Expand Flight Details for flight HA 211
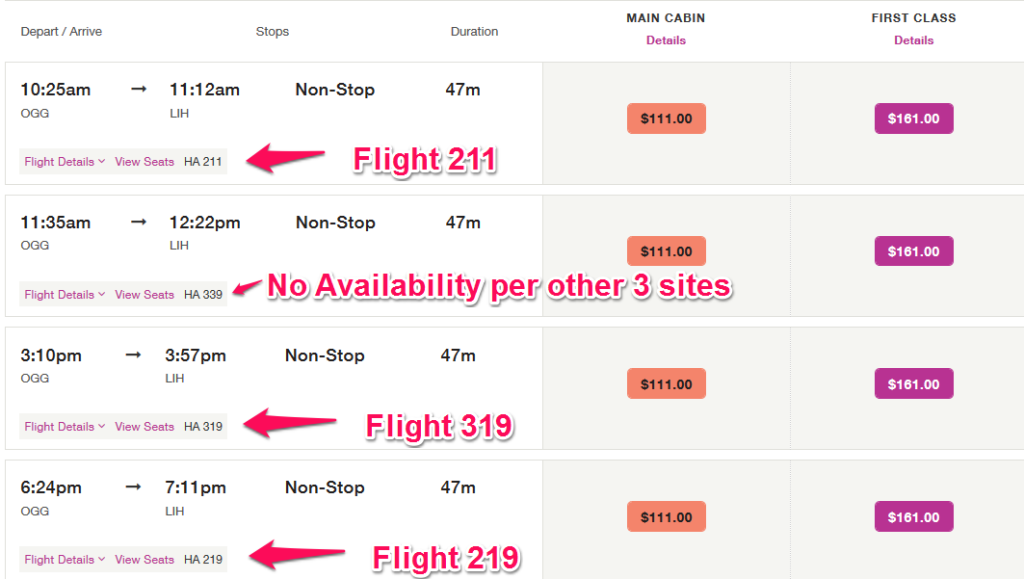Screen dimensions: 1024x579 (61, 161)
